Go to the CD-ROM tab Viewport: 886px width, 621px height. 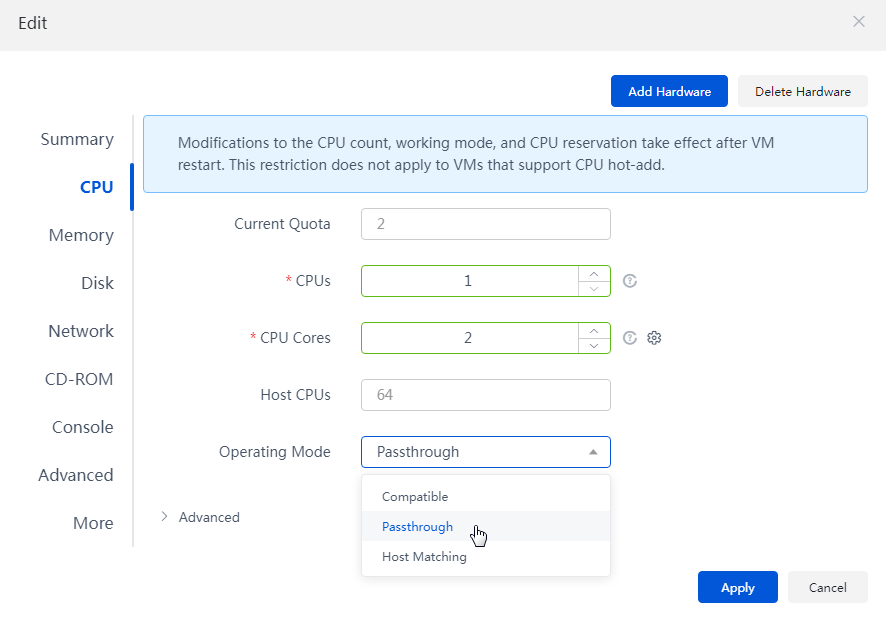(x=79, y=379)
